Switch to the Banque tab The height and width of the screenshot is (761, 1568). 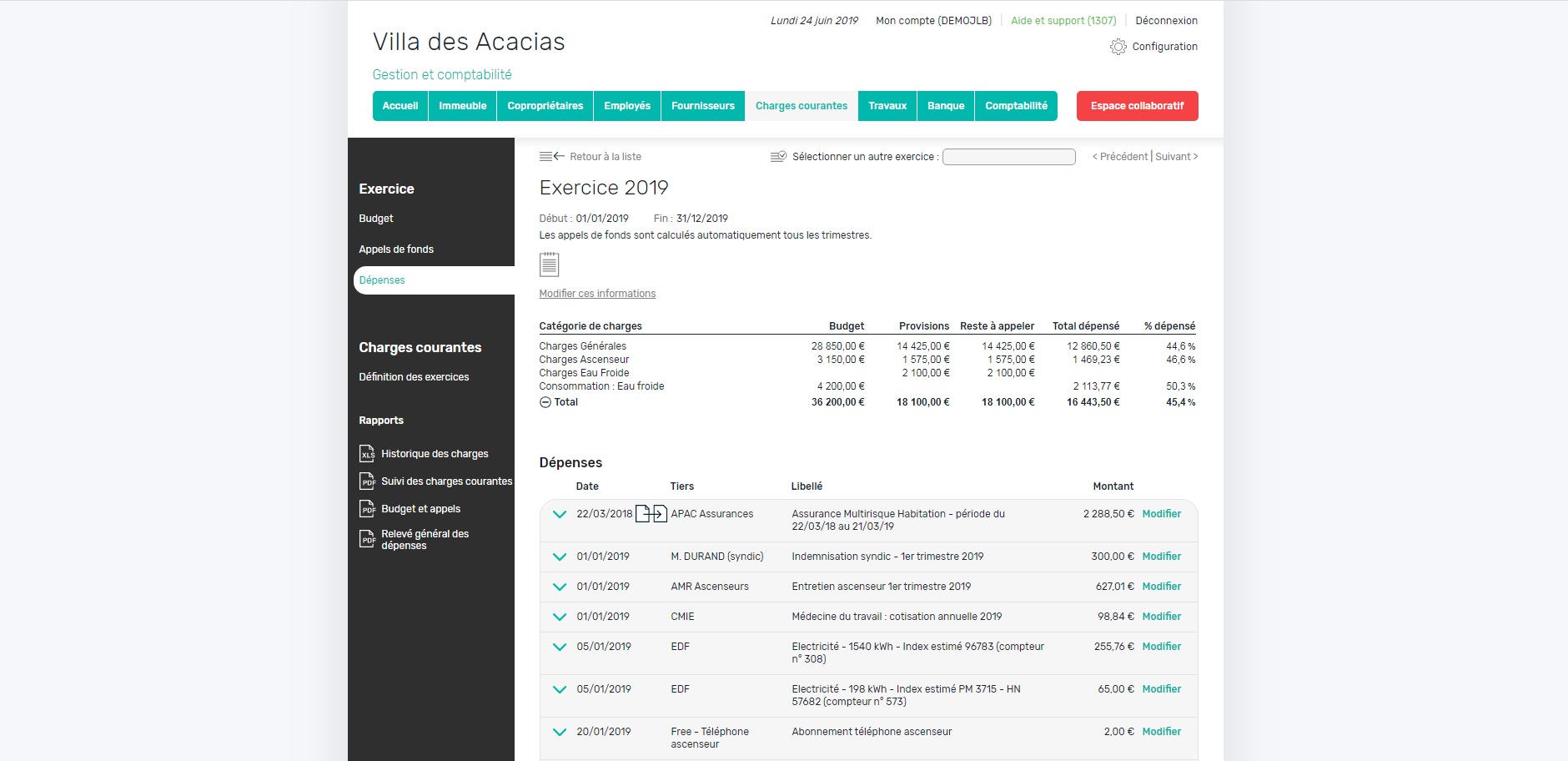tap(946, 106)
